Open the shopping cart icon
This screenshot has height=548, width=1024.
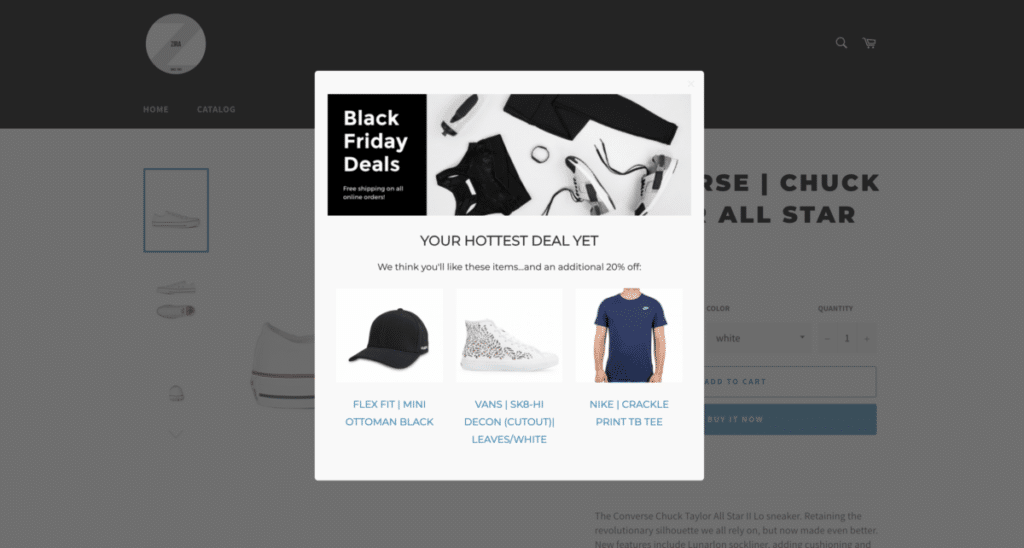click(869, 43)
